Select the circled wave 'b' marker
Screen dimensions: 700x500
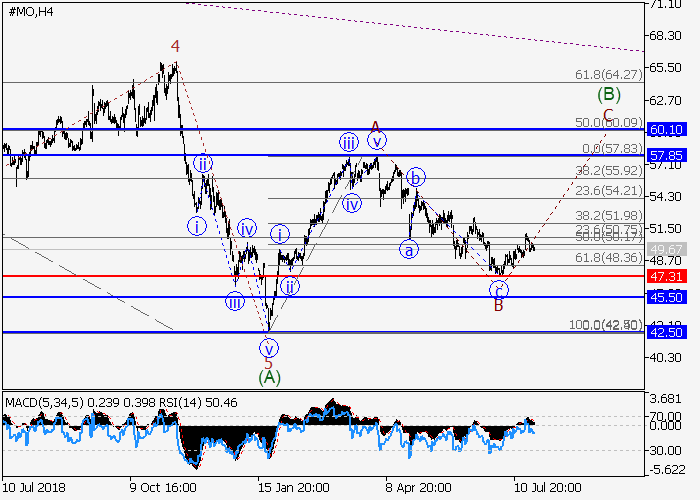tap(416, 177)
